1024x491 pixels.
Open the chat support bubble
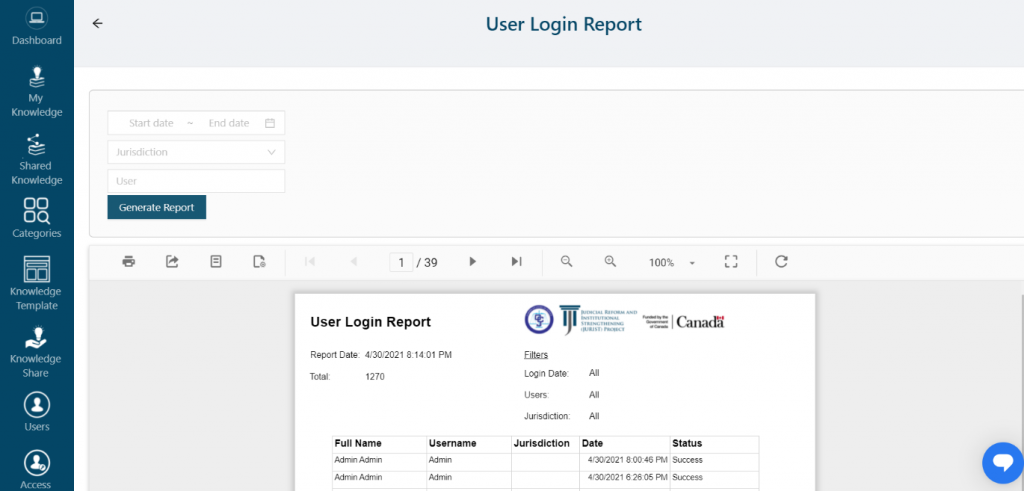[1003, 463]
